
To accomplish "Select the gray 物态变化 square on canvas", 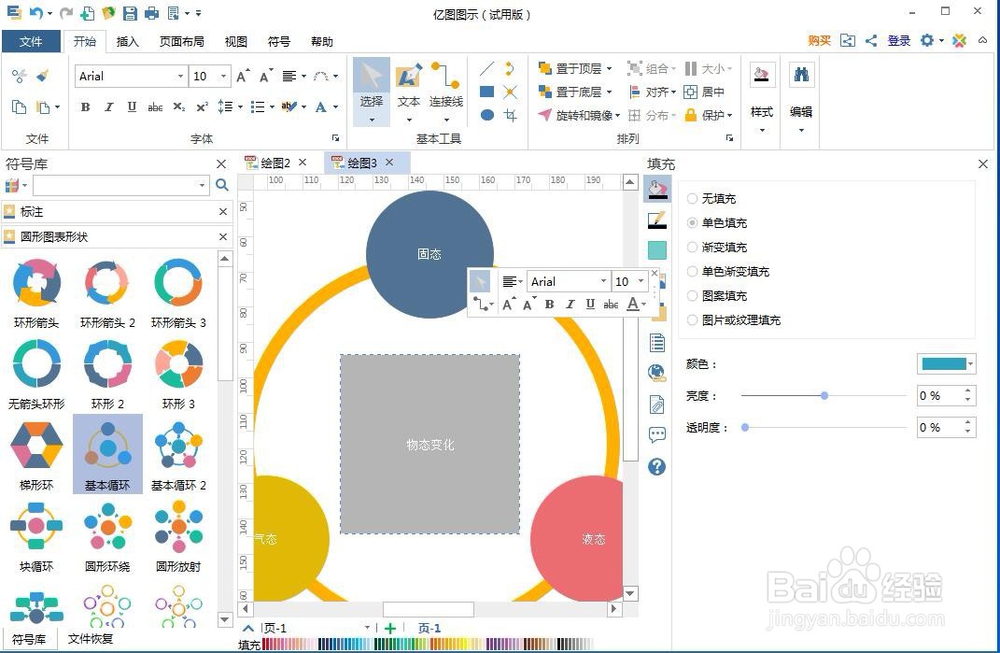I will coord(430,444).
